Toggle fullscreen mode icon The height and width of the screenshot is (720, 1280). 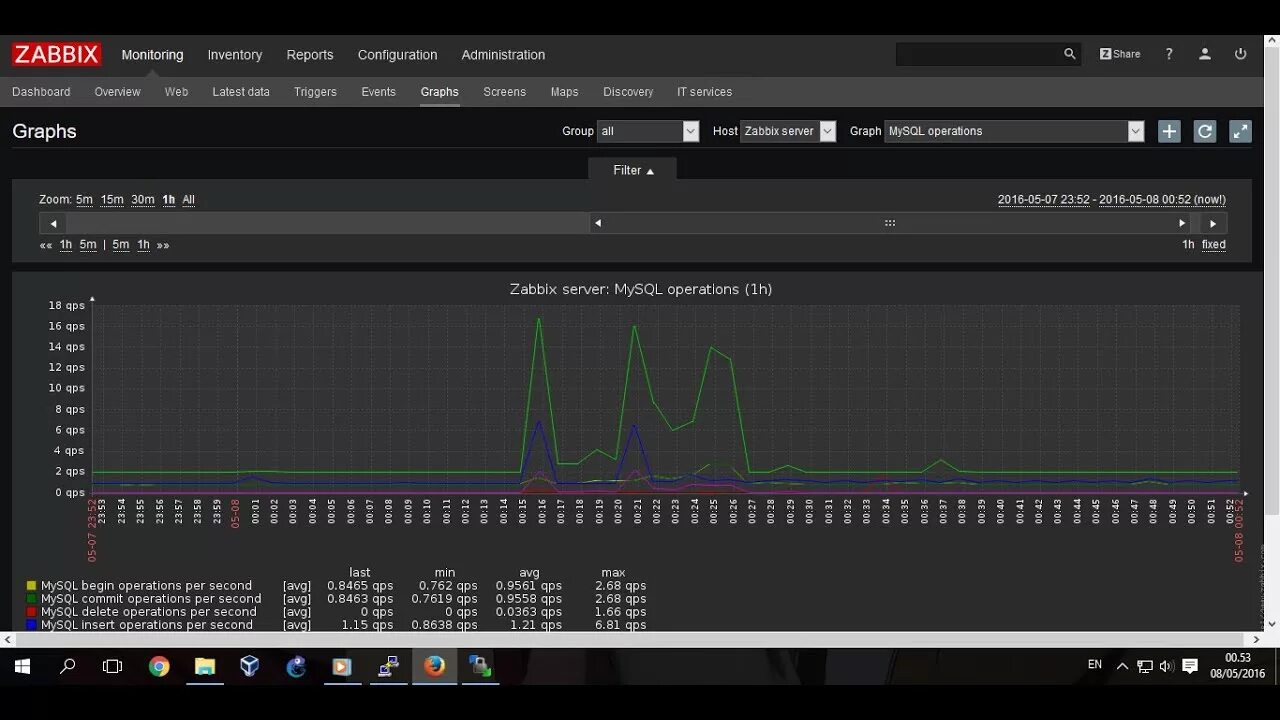(1240, 131)
